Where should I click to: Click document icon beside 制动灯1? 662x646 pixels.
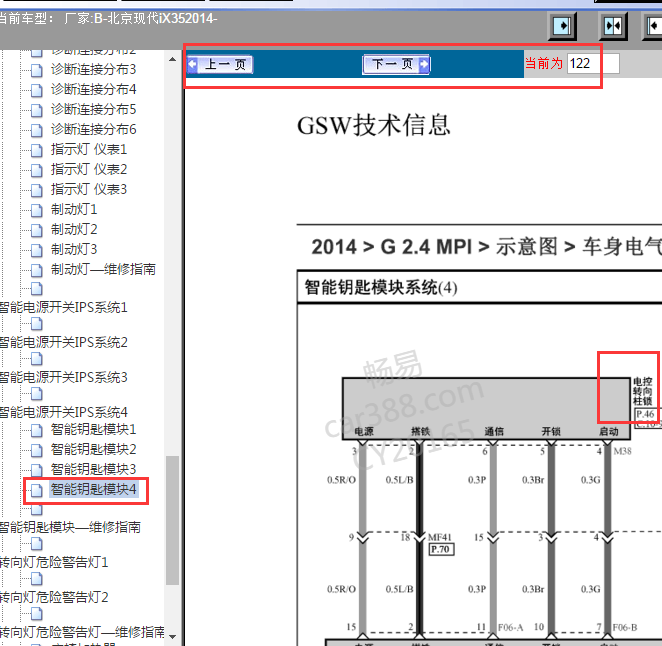point(37,210)
